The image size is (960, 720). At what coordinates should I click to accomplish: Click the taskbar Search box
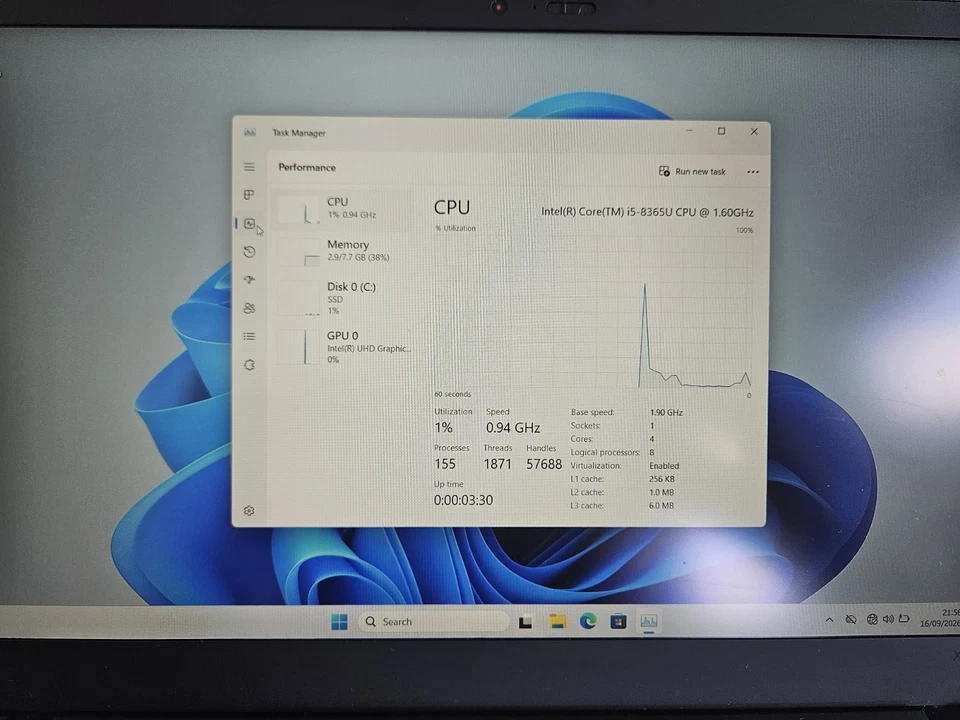coord(433,621)
